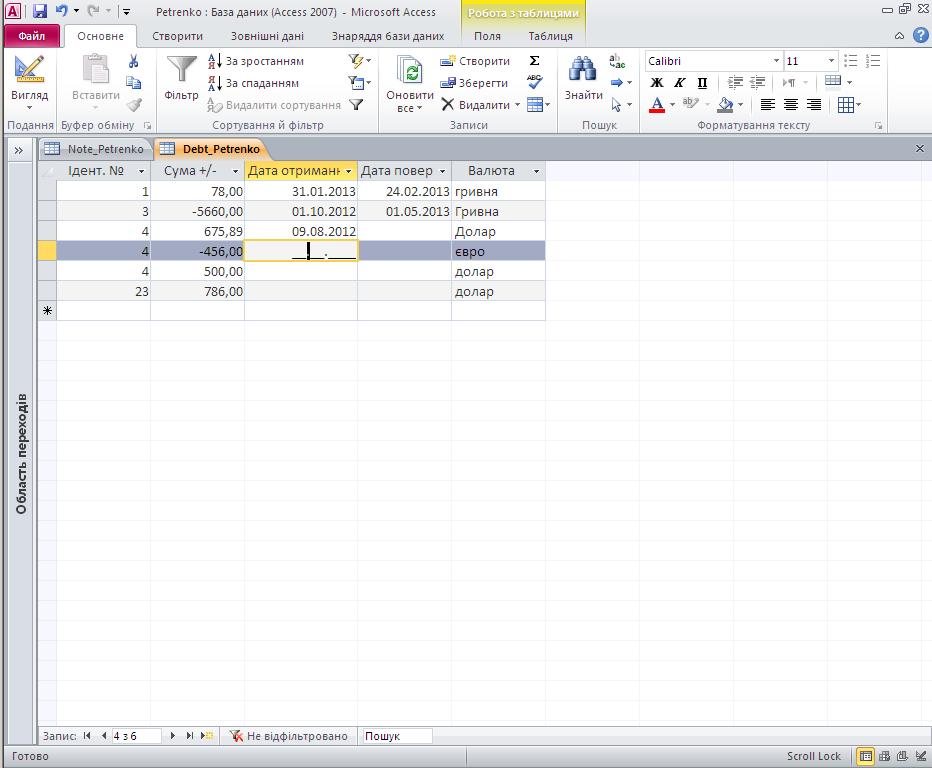Go to the next record navigation button
The height and width of the screenshot is (768, 932).
[x=173, y=736]
